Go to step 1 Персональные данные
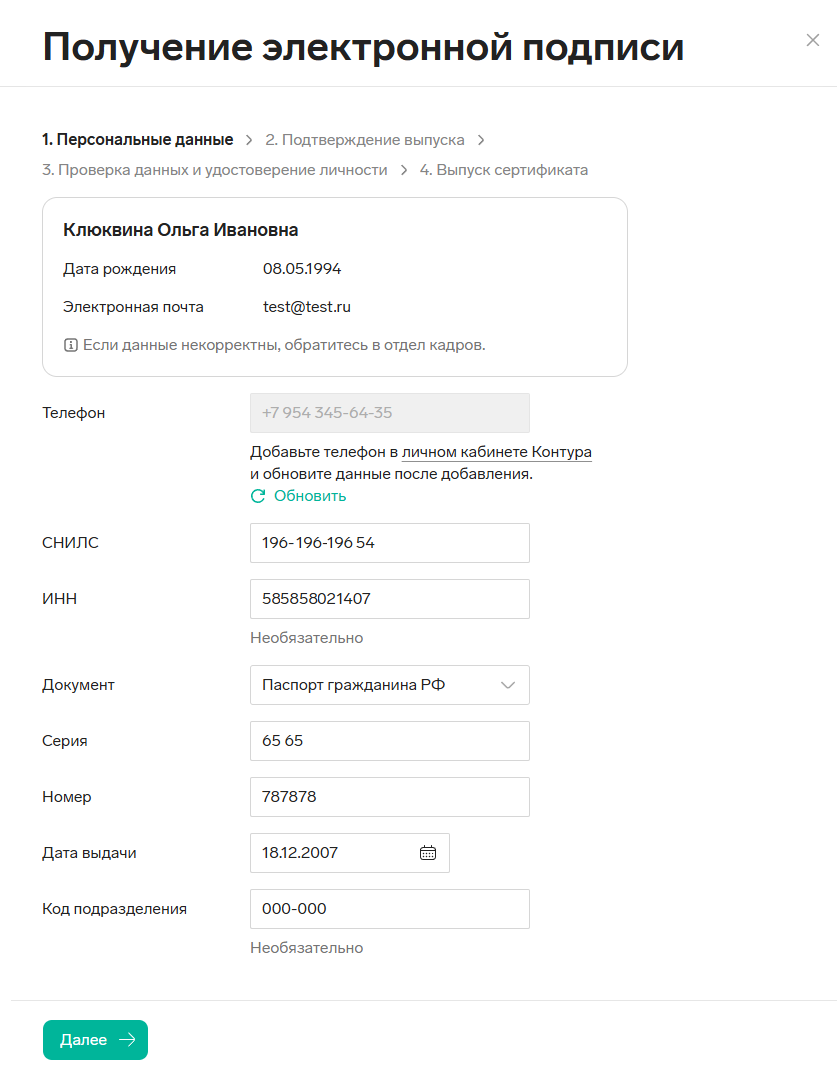The height and width of the screenshot is (1078, 837). [137, 140]
